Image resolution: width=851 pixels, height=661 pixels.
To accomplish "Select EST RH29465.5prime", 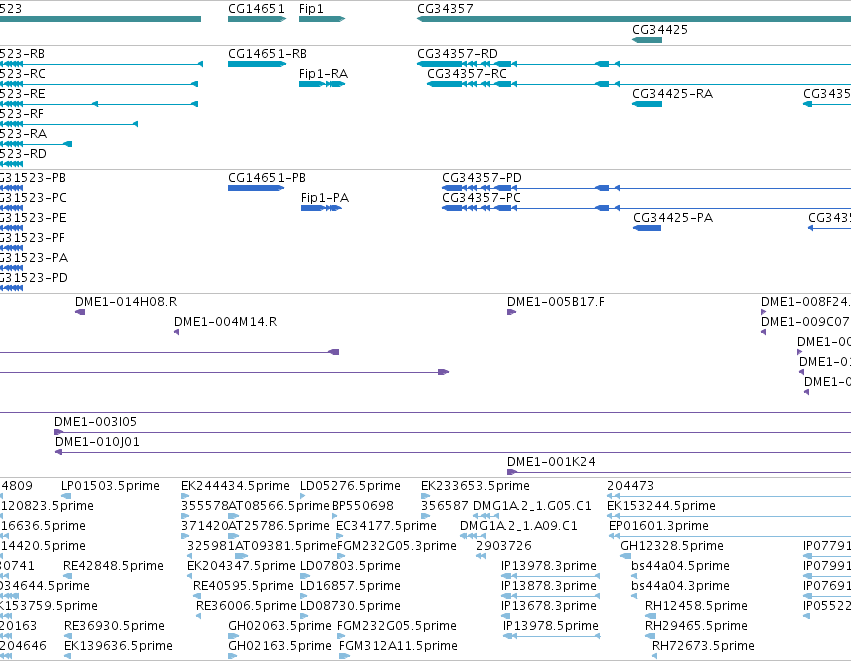I will pos(696,627).
